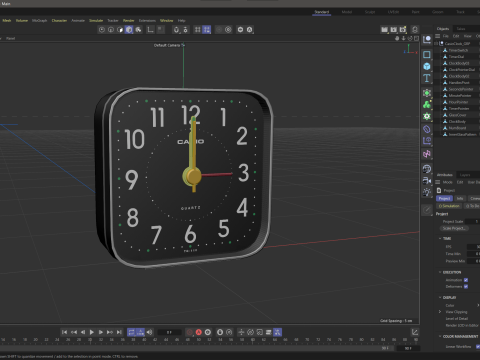Click the highlighted object mode cube icon

[x=129, y=30]
